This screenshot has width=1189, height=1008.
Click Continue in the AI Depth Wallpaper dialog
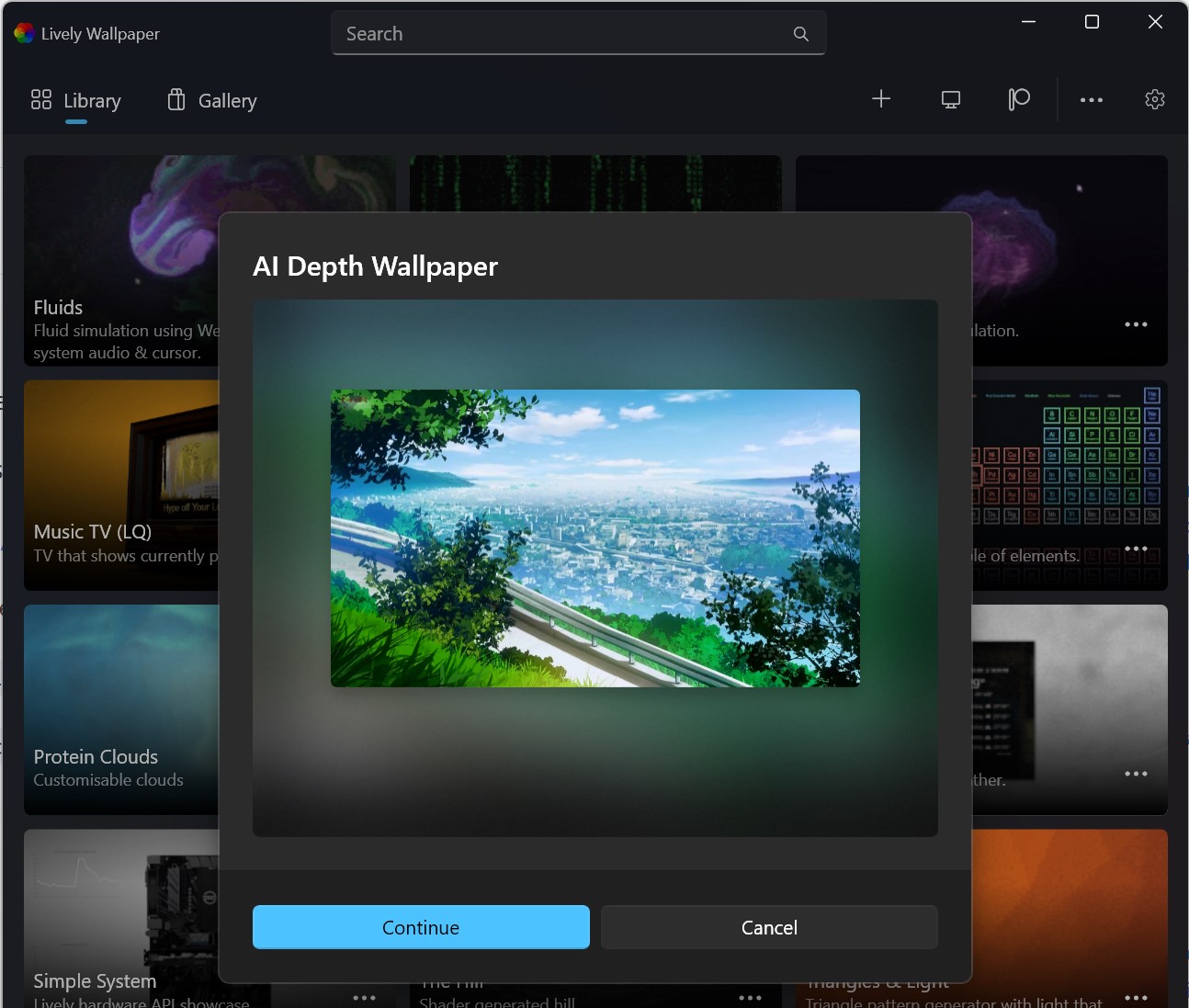[x=420, y=927]
